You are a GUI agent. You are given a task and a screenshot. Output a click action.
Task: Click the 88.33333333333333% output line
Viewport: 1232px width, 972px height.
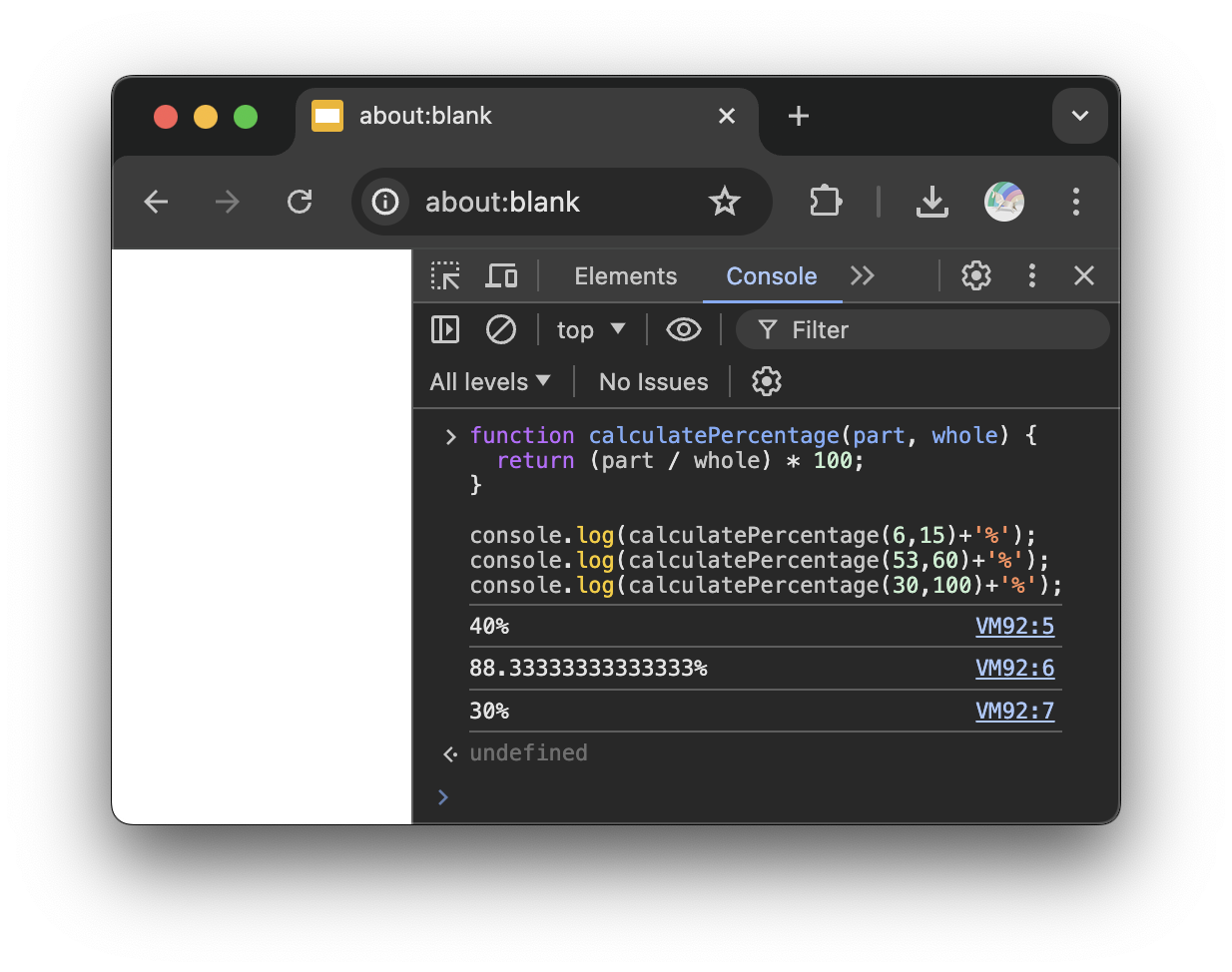(588, 669)
